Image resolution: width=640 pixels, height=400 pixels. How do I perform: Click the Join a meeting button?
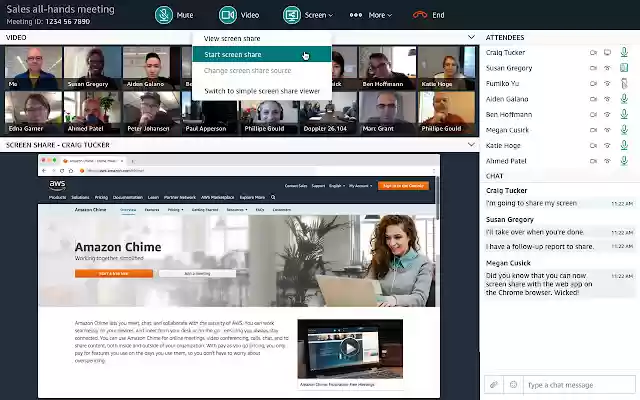[197, 273]
